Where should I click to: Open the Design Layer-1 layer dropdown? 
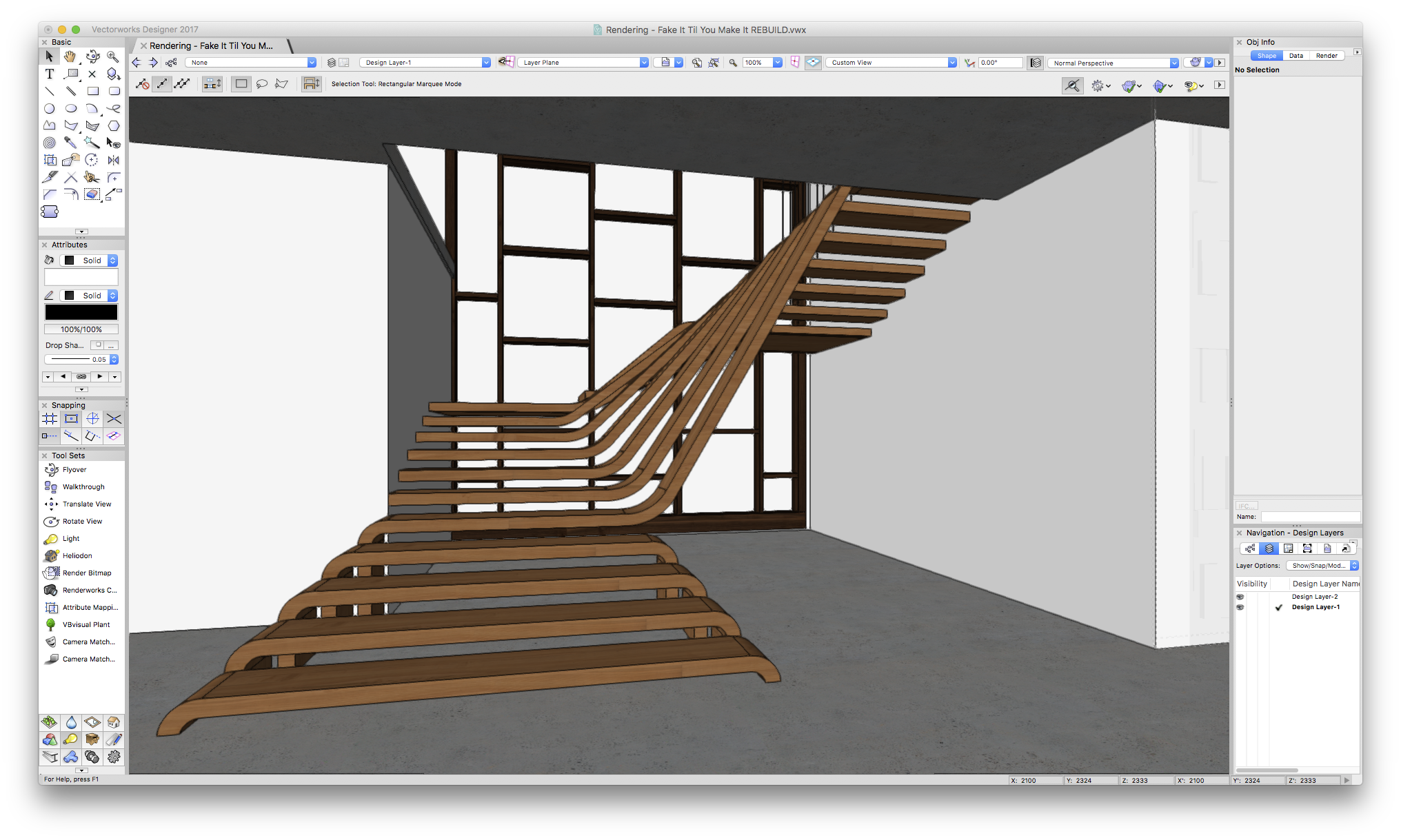[485, 63]
